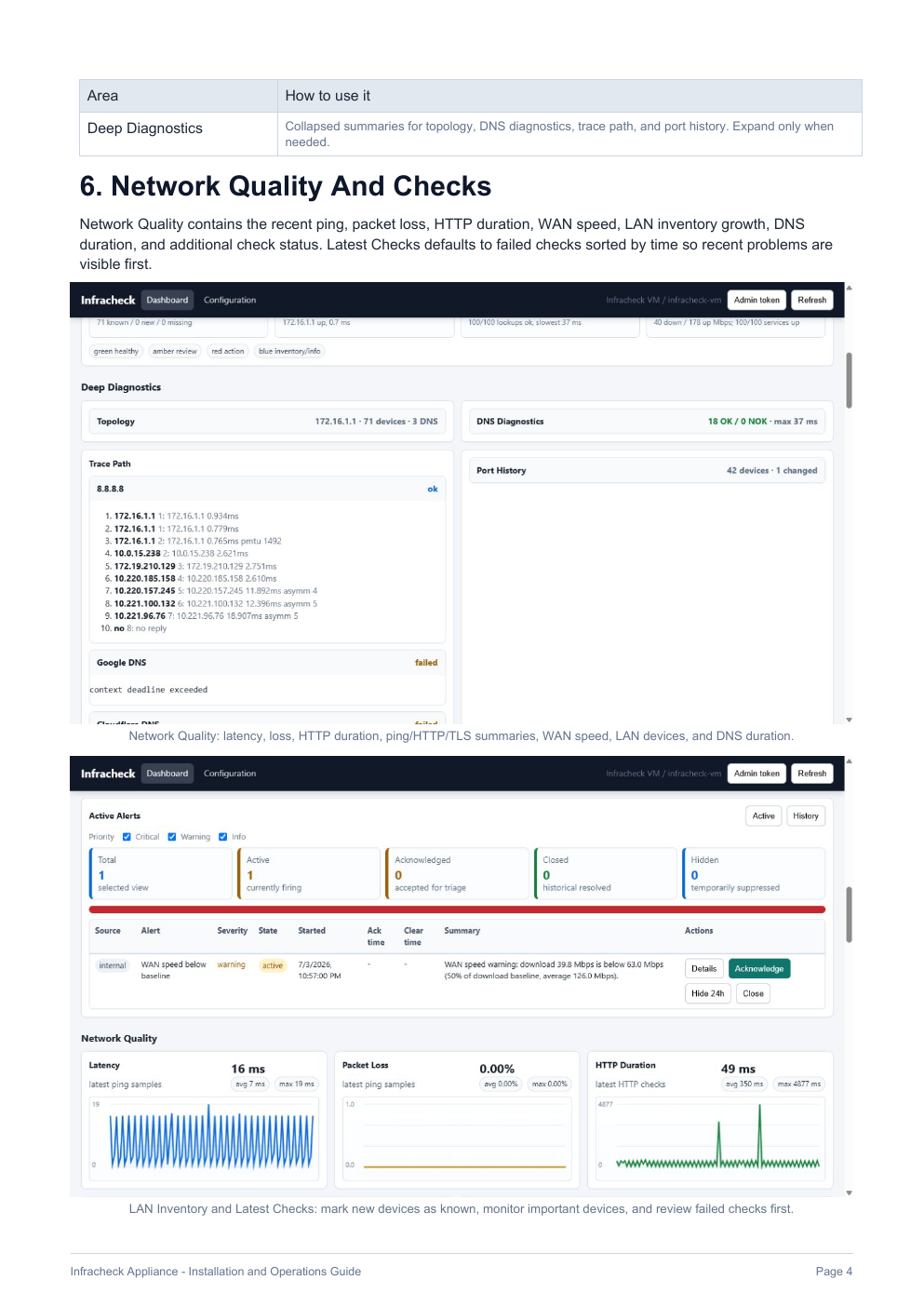Click scroll-up arrow of Deep Diagnostics screenshot
This screenshot has height=1307, width=924.
click(x=849, y=288)
